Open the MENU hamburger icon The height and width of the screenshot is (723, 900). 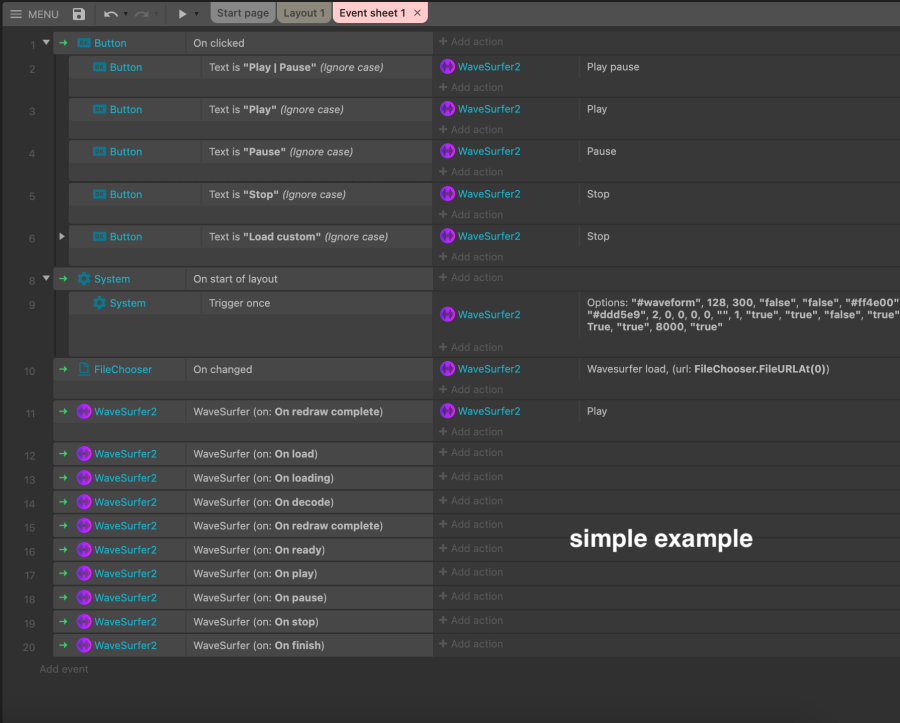16,14
